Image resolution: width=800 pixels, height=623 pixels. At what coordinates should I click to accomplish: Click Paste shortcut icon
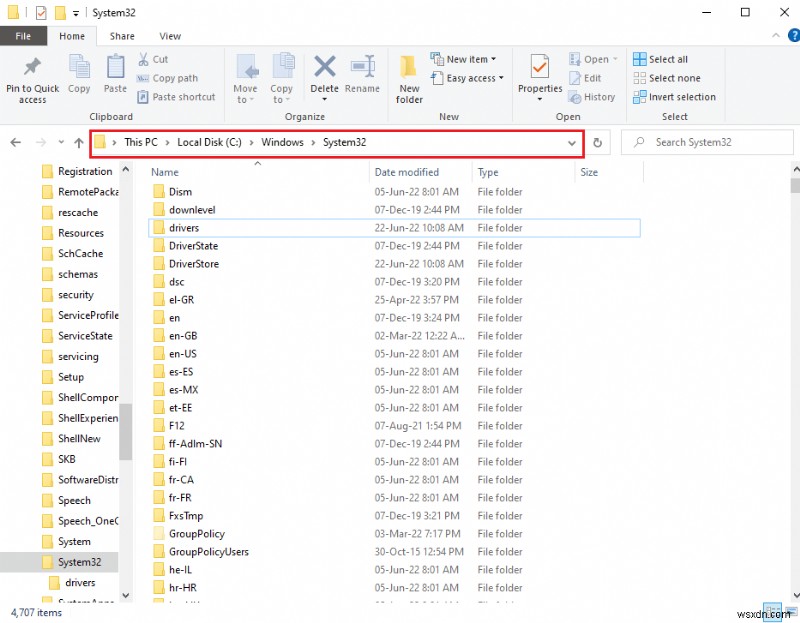click(x=143, y=97)
